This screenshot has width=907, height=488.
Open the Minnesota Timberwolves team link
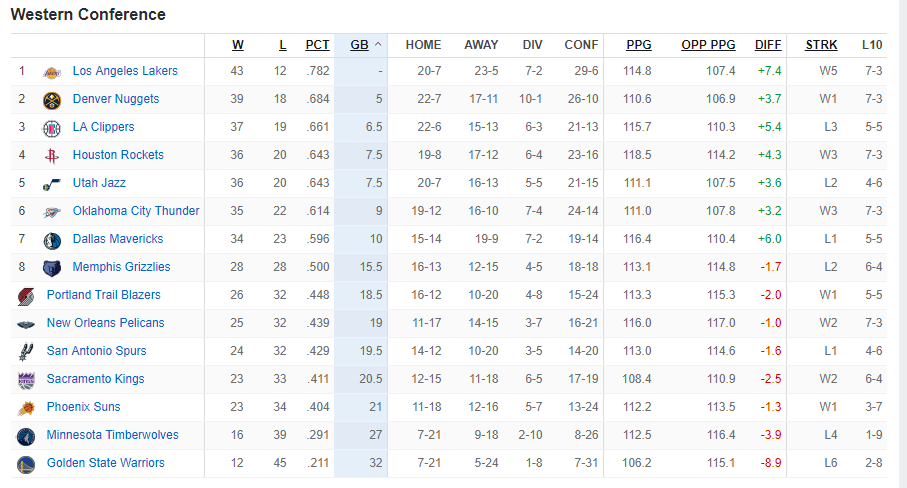click(112, 435)
